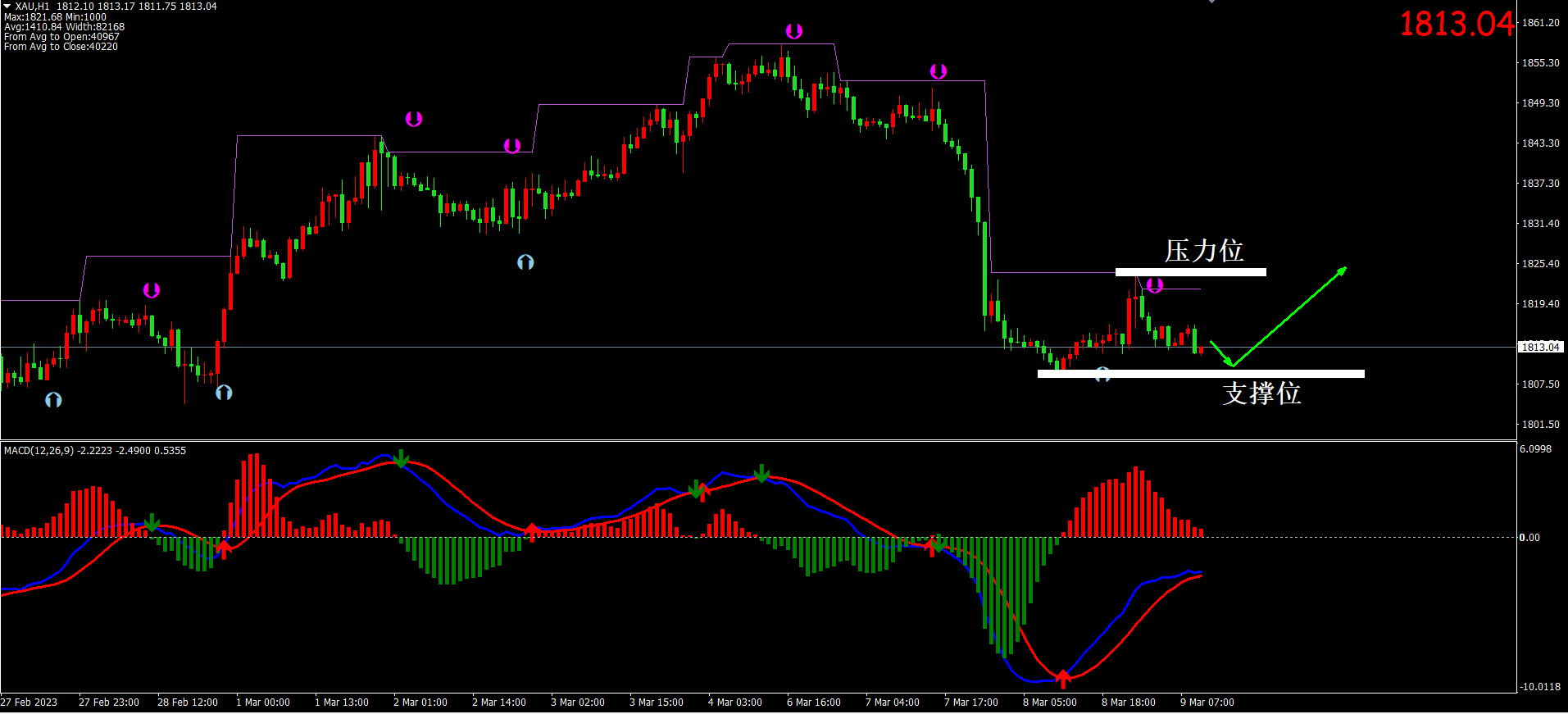Click the 1837.30 price axis label
Viewport: 1568px width, 714px height.
coord(1540,184)
